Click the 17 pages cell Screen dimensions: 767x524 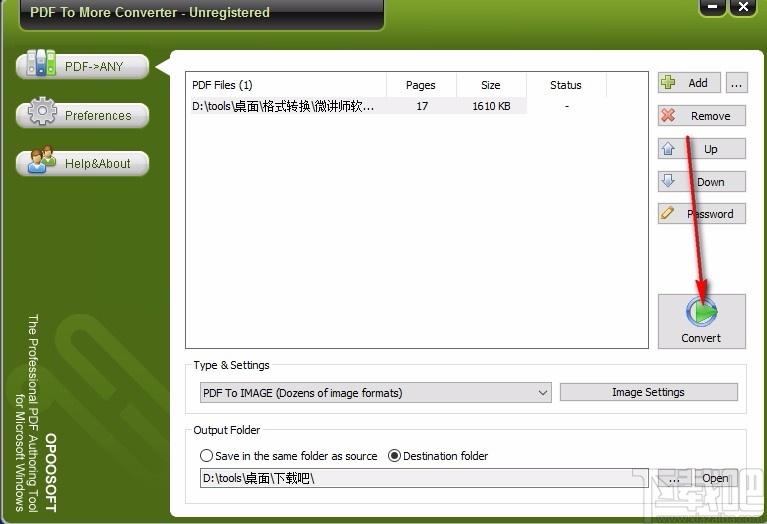(422, 106)
